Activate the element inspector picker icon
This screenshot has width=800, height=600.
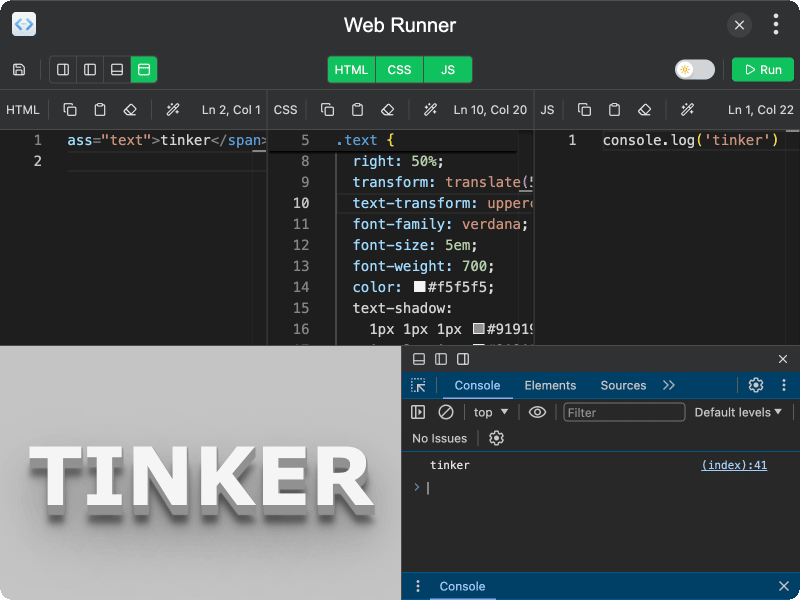tap(418, 385)
